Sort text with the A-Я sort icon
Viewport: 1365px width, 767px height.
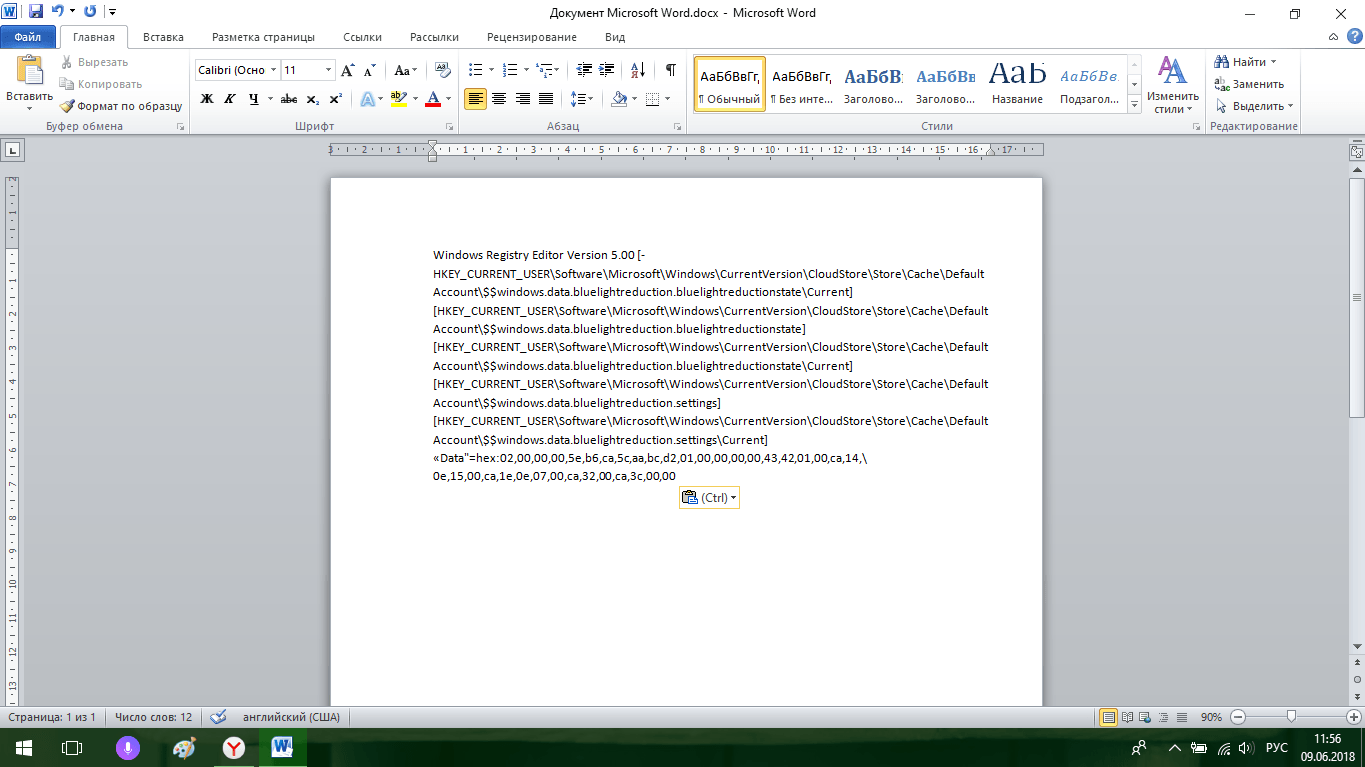point(638,70)
